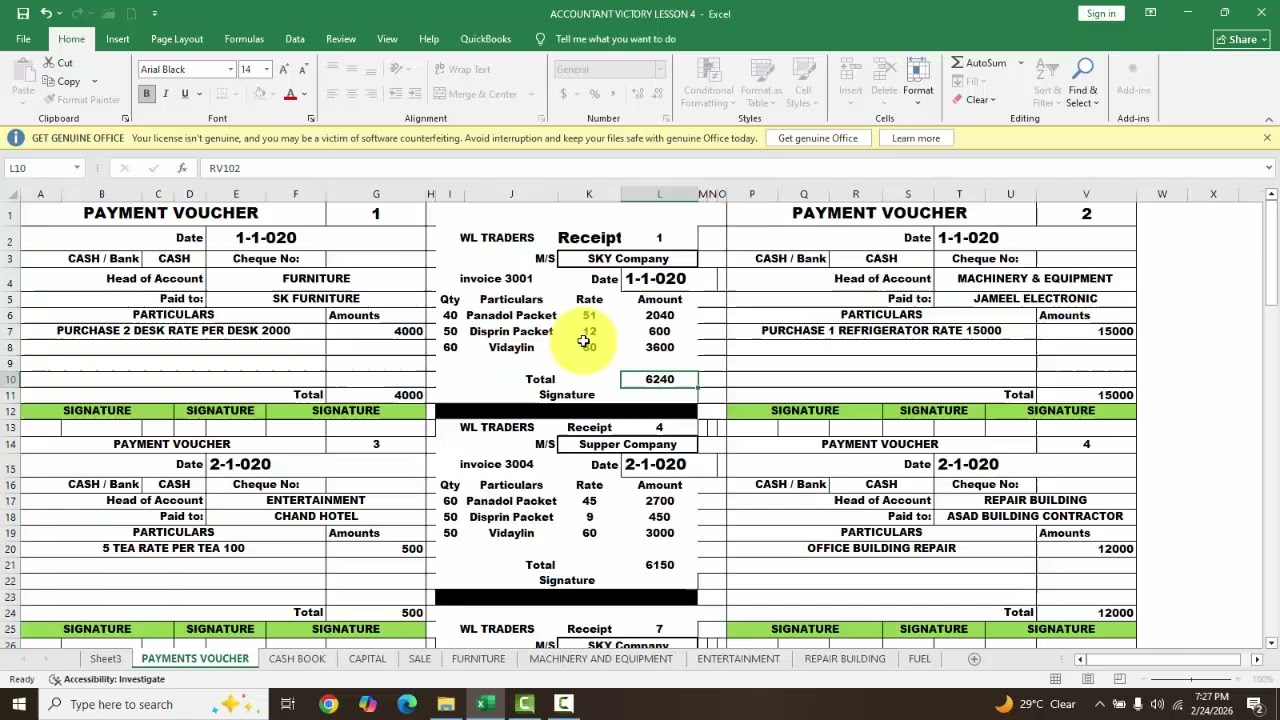Click Get genuine Office button
Screen dimensions: 1280x720
coord(818,138)
